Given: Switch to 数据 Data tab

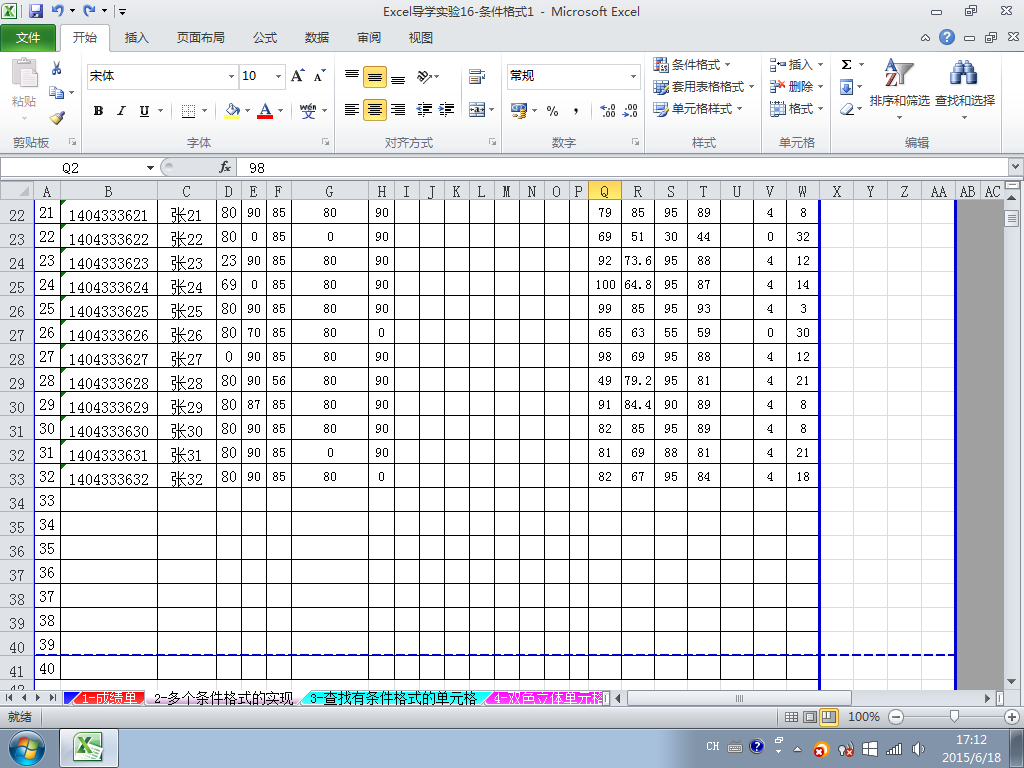Looking at the screenshot, I should click(317, 38).
